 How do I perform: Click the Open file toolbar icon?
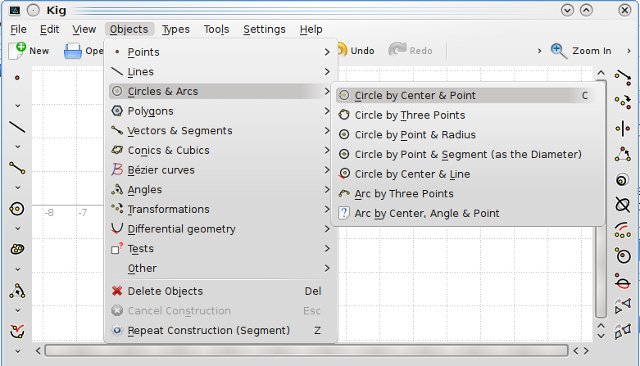click(x=73, y=51)
